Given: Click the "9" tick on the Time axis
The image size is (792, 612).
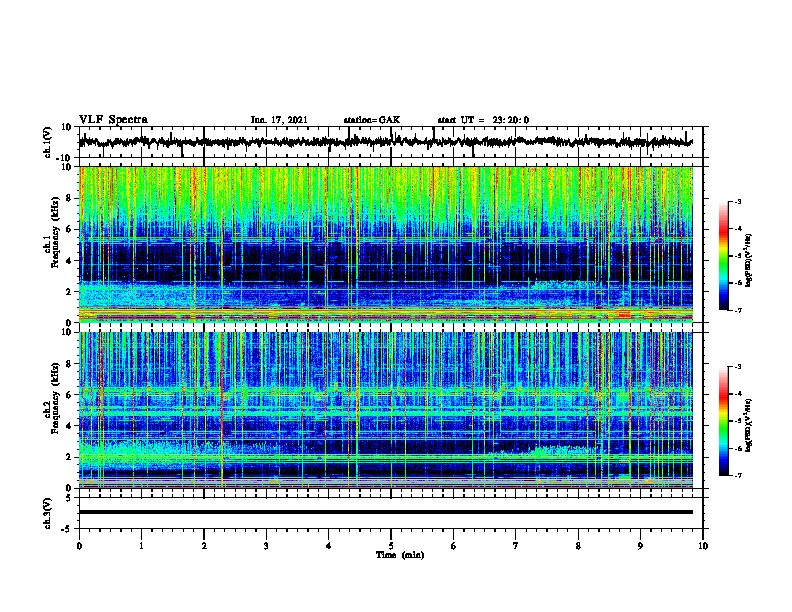Looking at the screenshot, I should tap(640, 546).
